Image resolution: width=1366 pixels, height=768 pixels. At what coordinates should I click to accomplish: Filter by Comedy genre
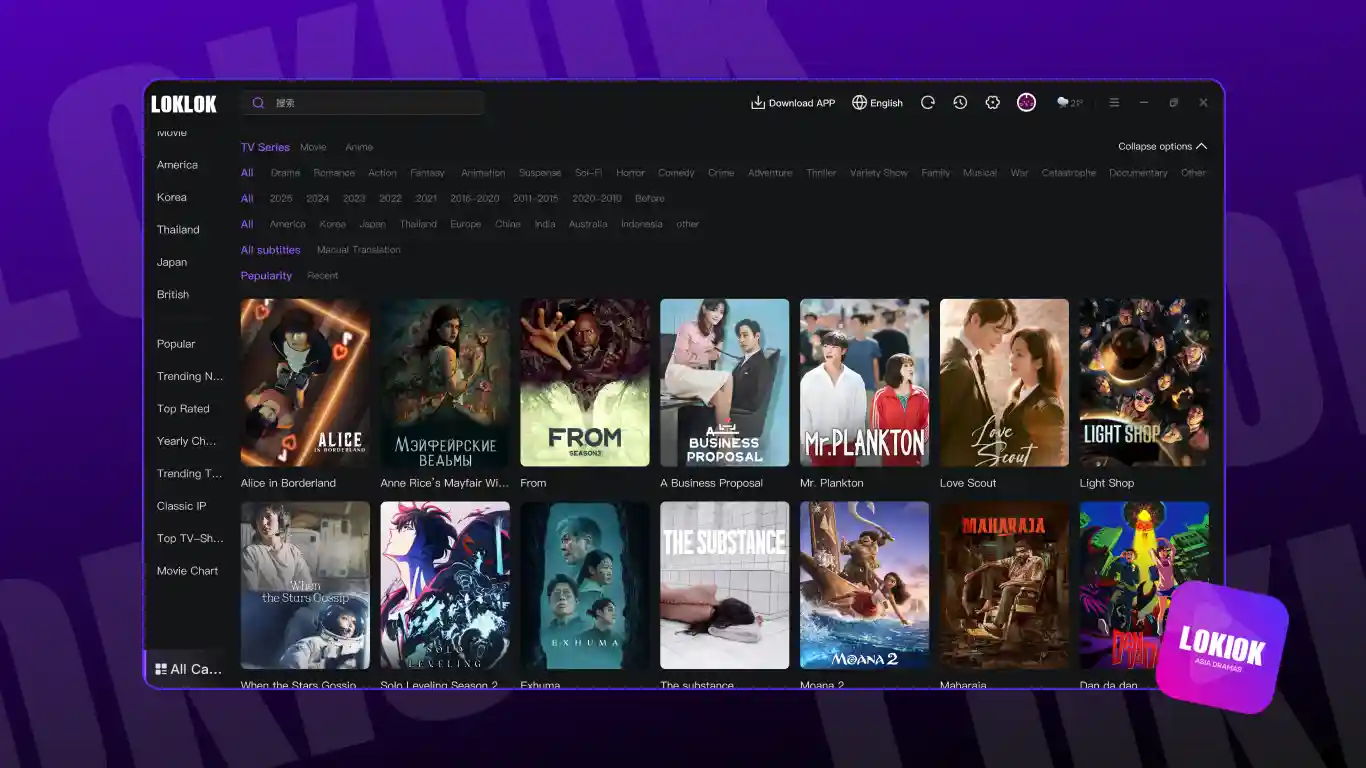[676, 173]
